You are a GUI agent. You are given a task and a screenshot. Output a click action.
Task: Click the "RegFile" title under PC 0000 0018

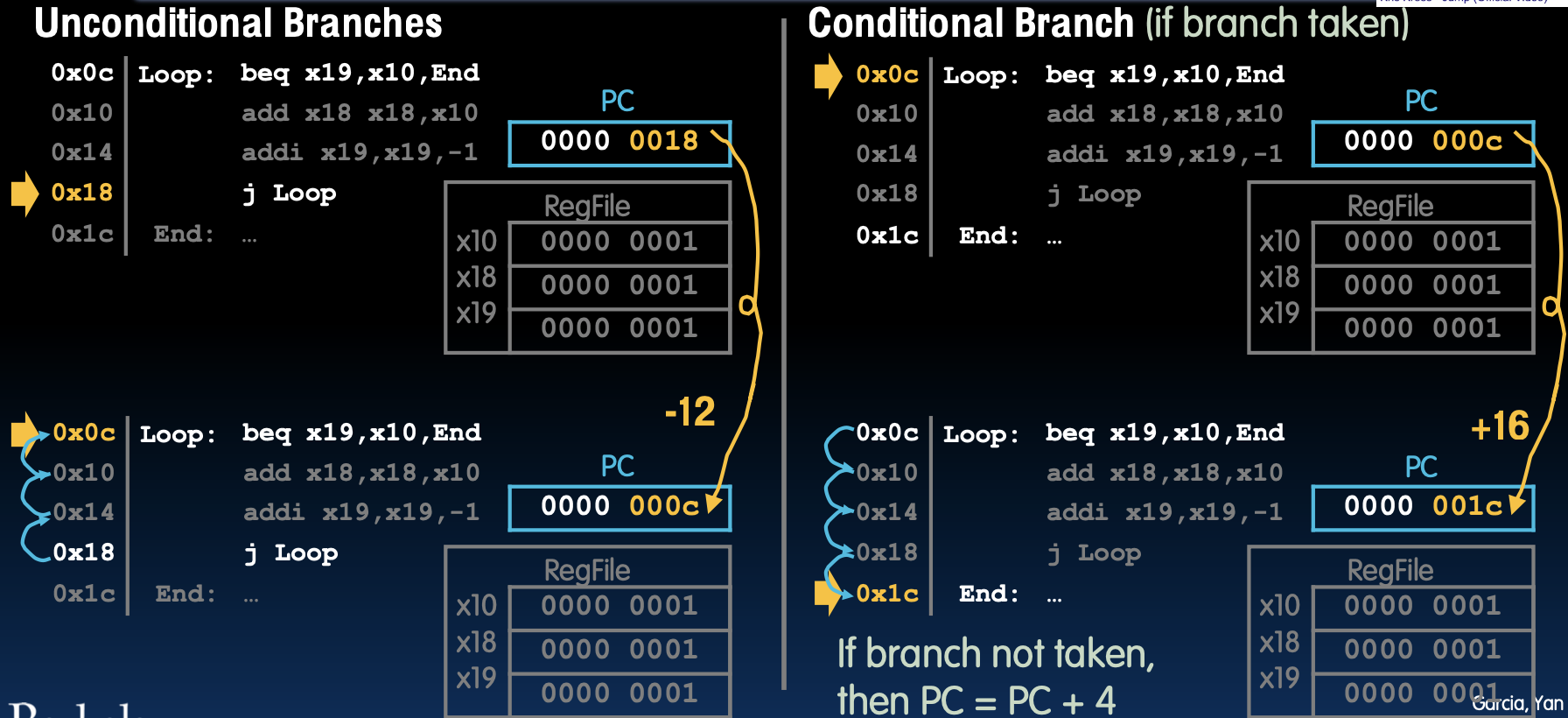(x=587, y=207)
